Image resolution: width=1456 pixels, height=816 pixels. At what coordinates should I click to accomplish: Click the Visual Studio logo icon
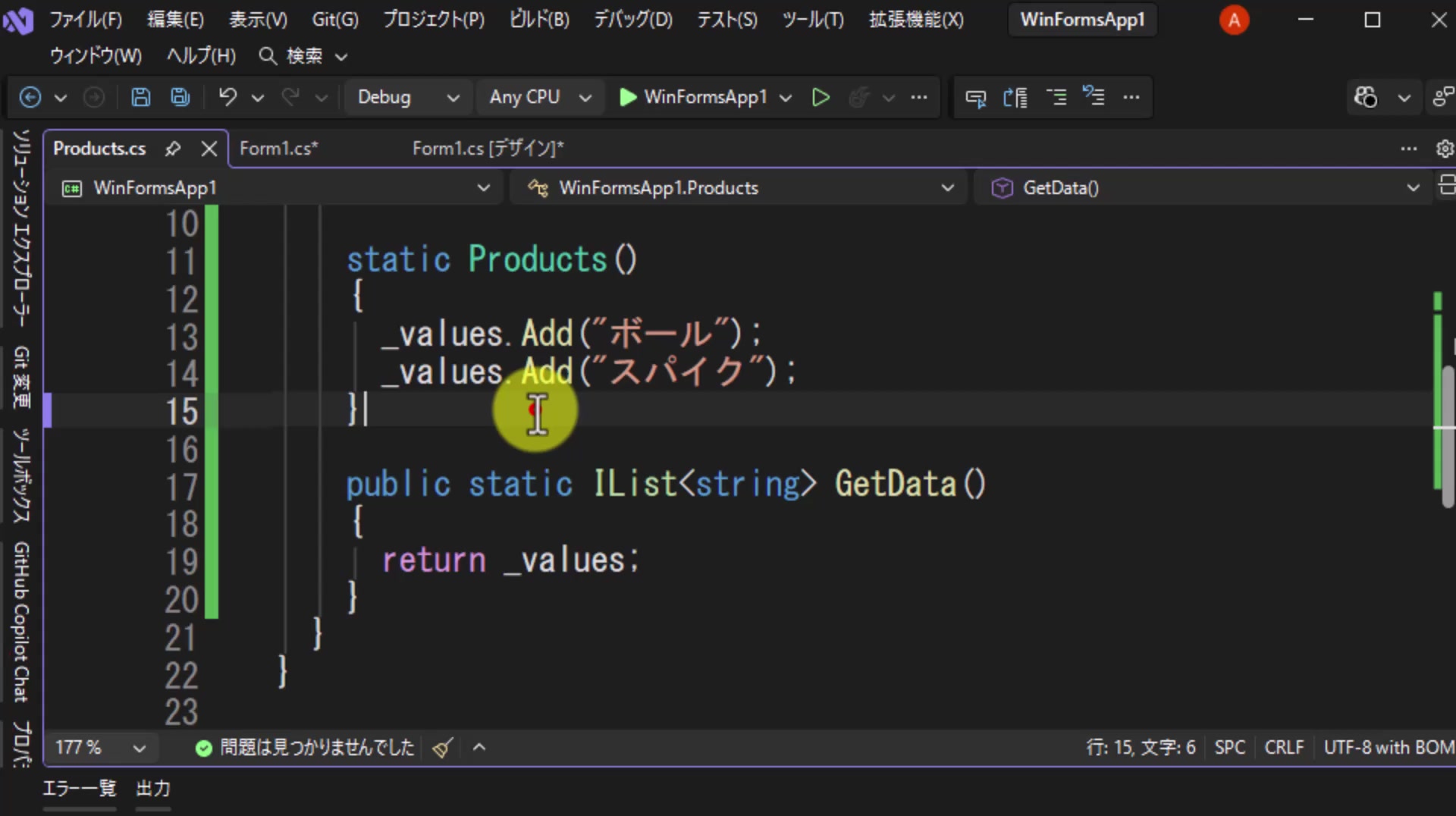click(x=17, y=20)
